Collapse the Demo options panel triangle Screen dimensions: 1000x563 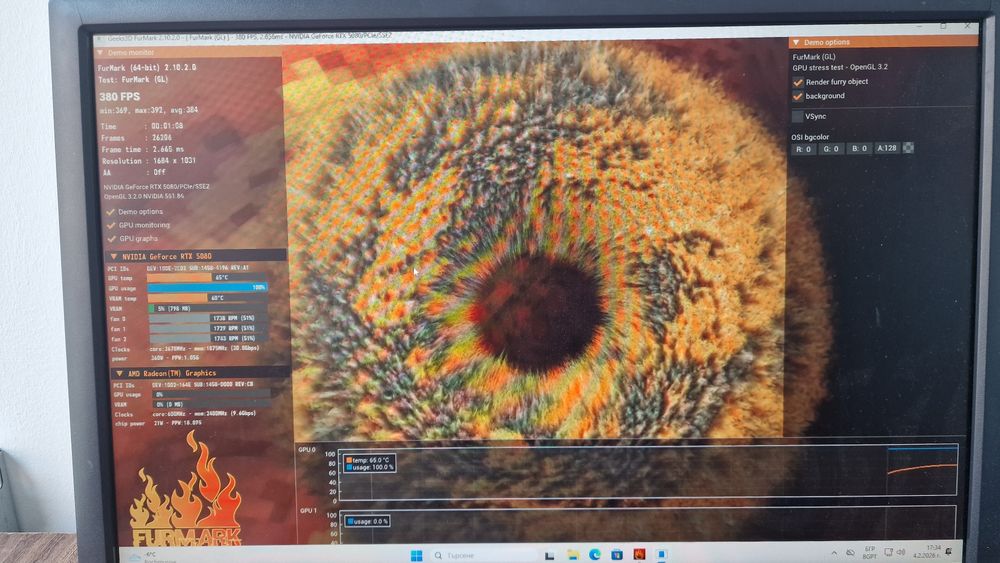796,42
